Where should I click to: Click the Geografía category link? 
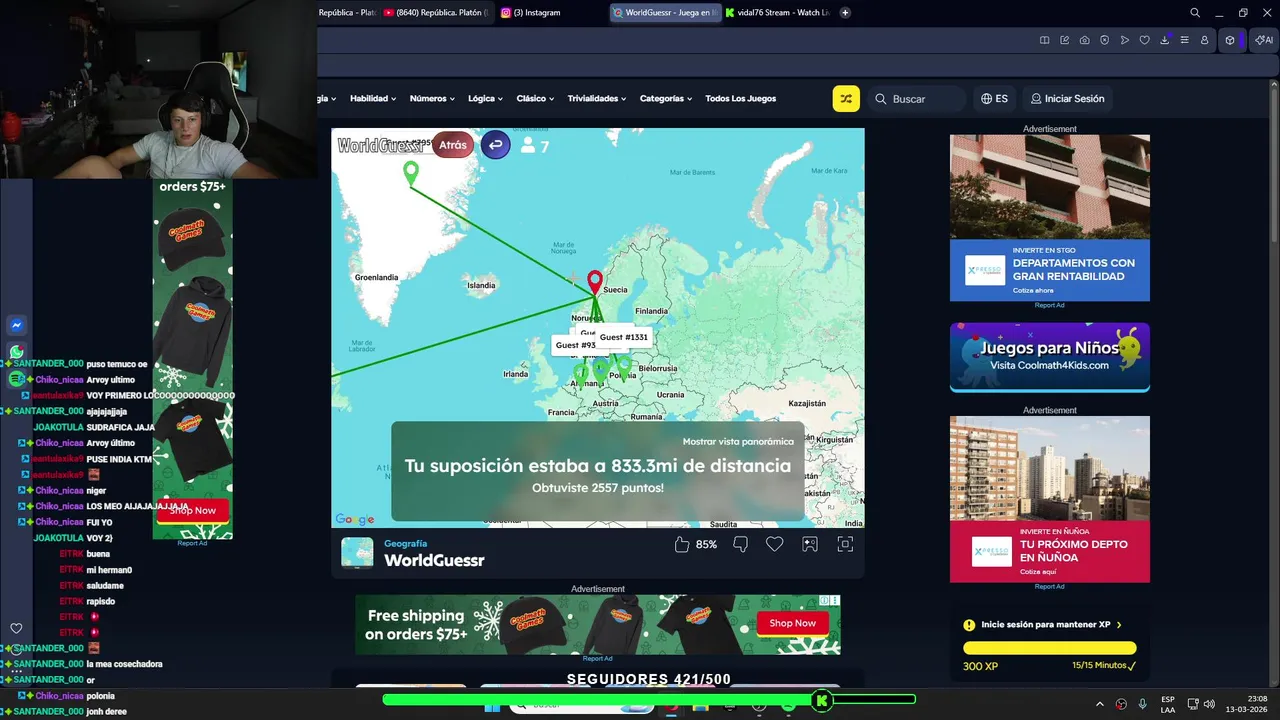point(405,544)
